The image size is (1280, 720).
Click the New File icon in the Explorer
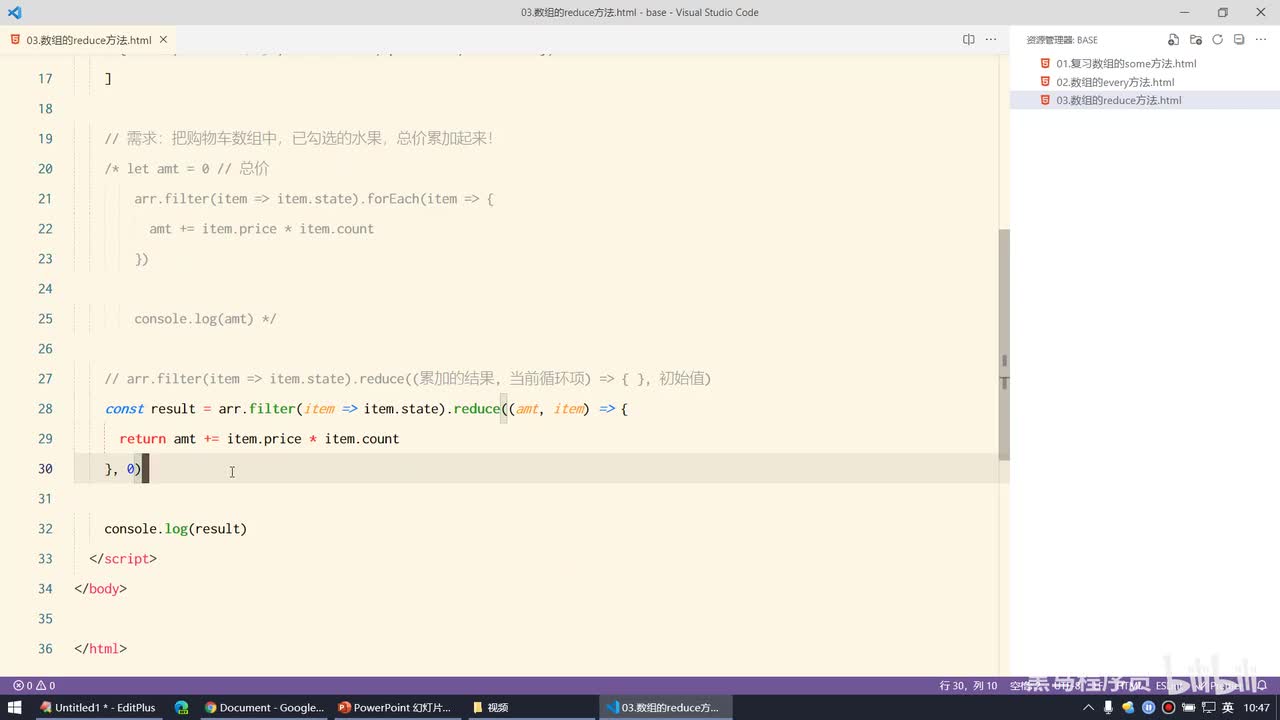(x=1174, y=40)
